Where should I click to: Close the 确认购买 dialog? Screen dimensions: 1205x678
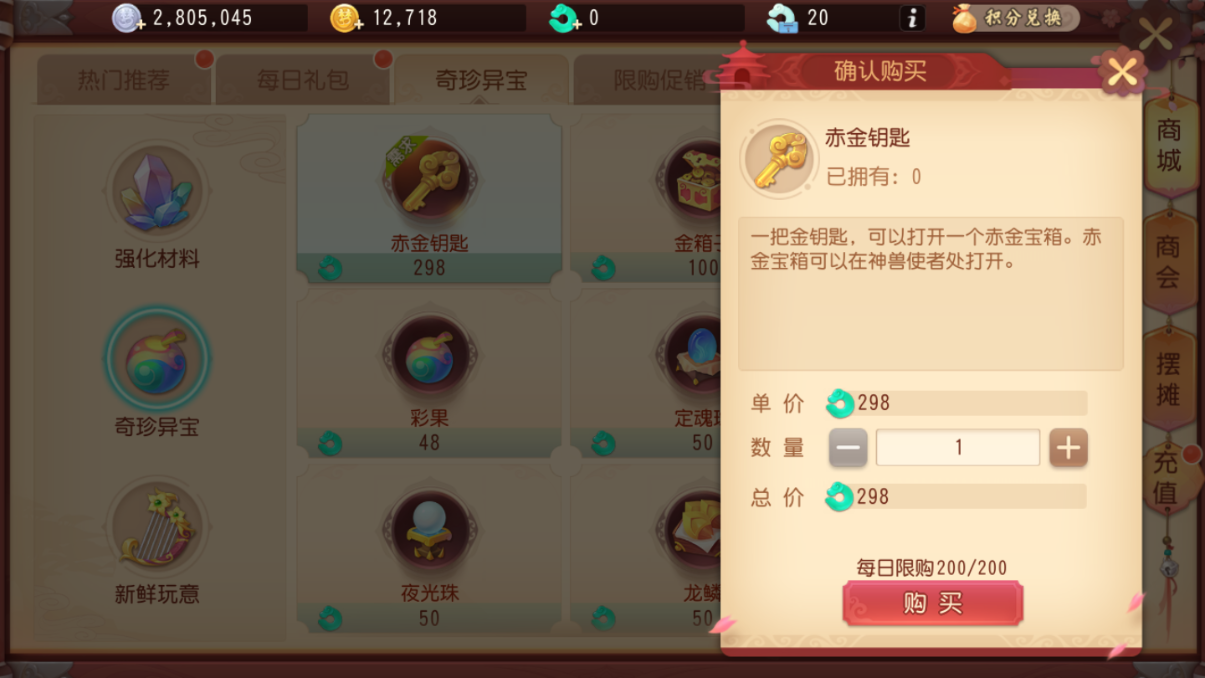point(1121,71)
